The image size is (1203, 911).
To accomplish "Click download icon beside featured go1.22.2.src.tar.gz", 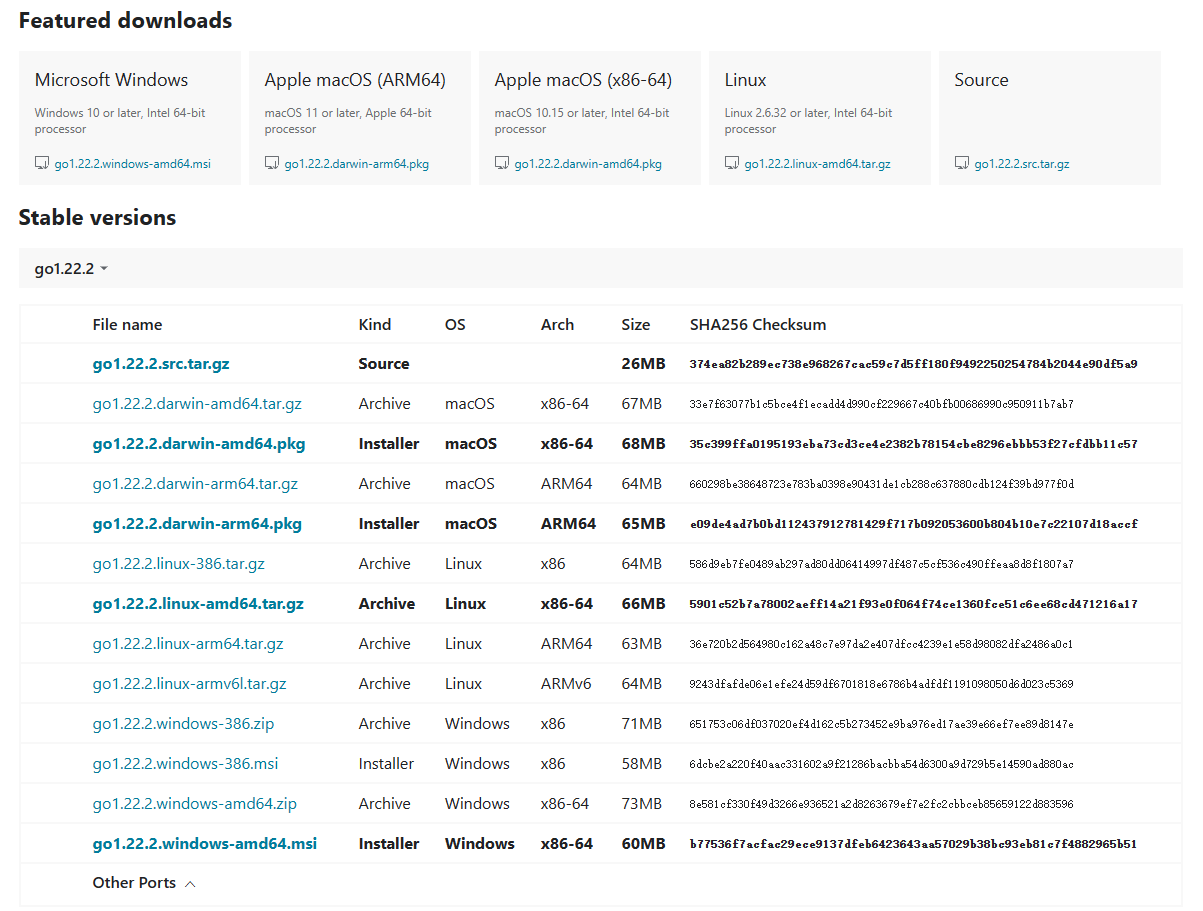I will click(x=962, y=163).
